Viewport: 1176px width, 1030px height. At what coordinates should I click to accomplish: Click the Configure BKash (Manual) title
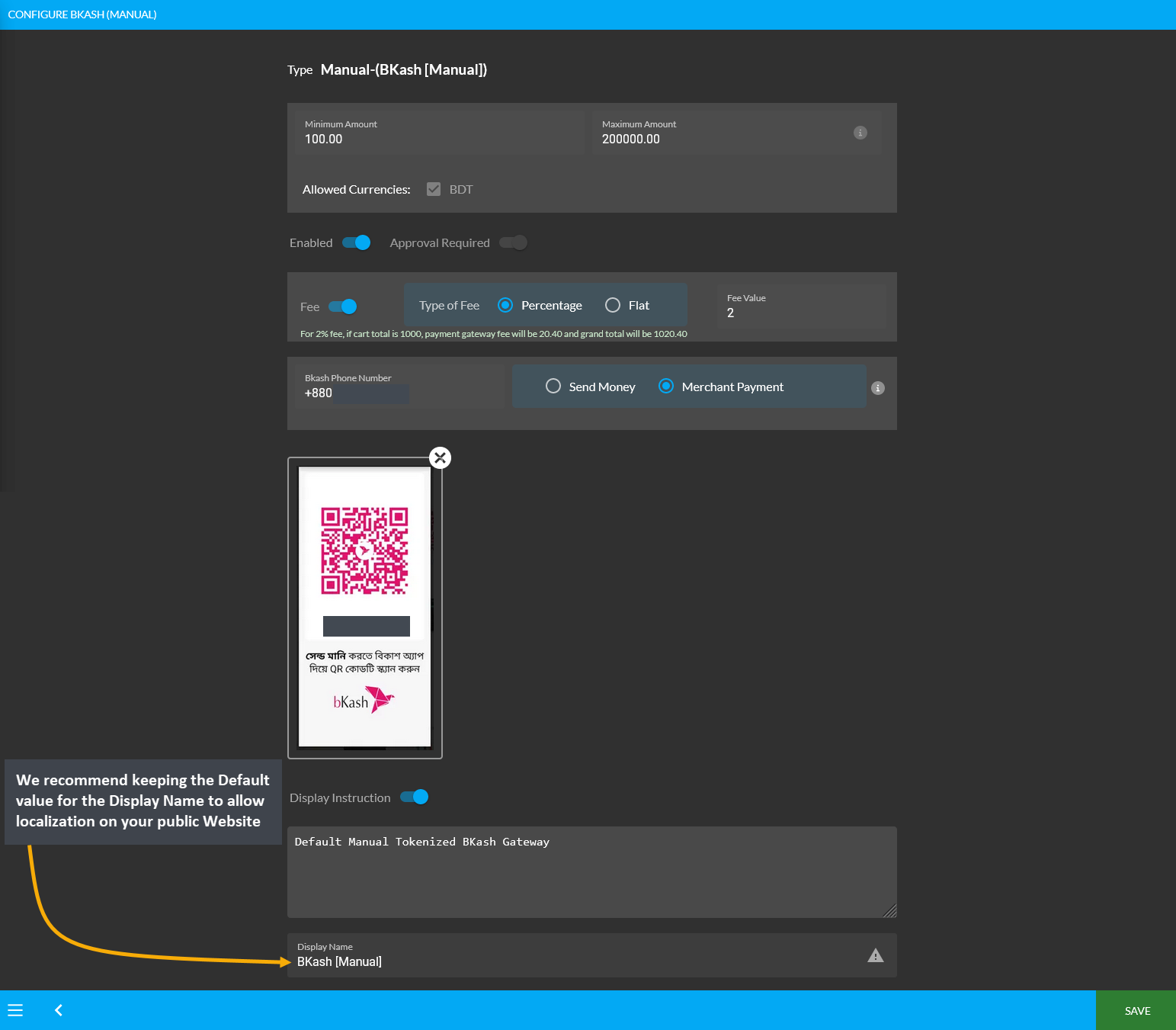tap(82, 14)
